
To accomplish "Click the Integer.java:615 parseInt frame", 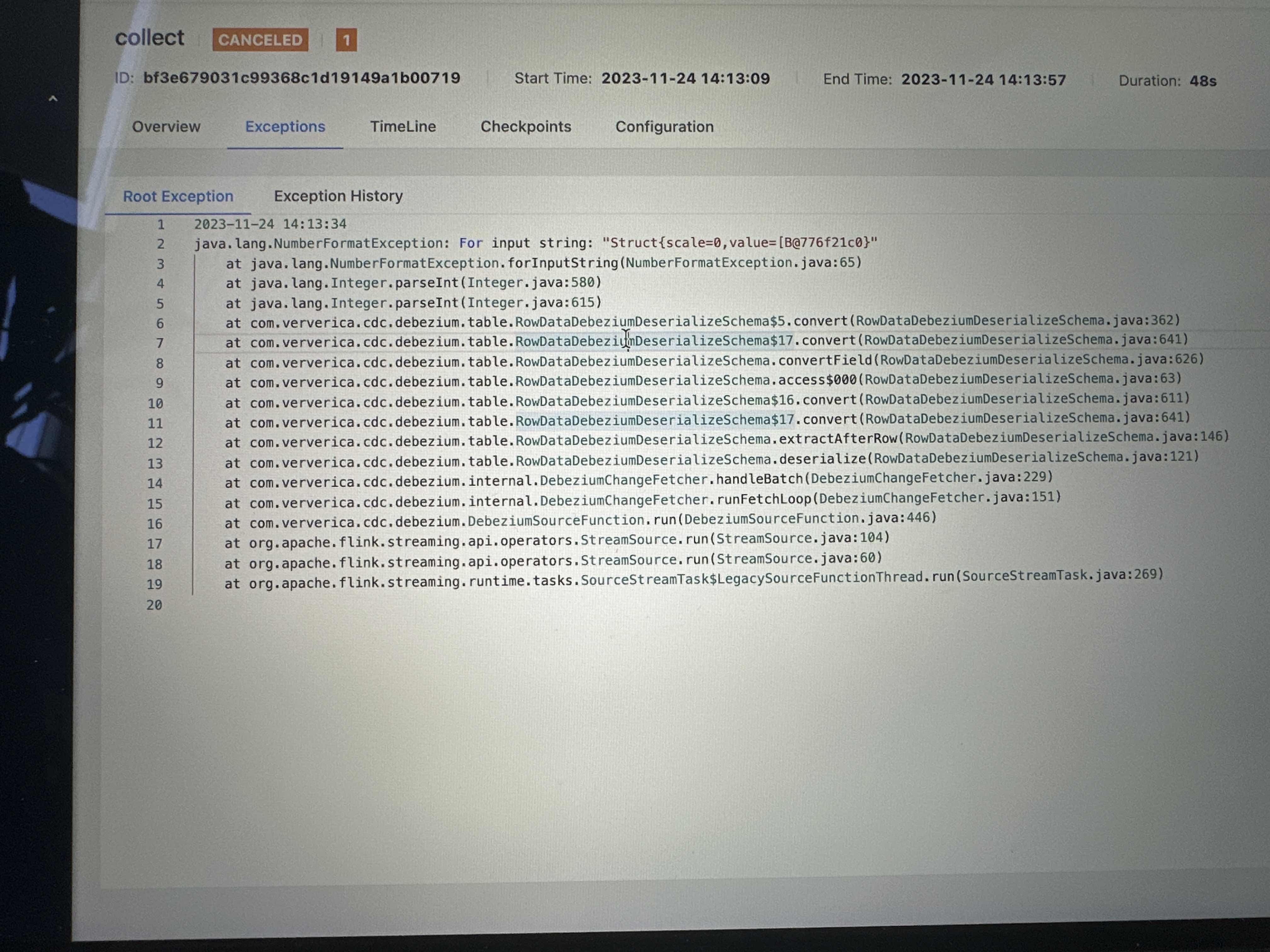I will [413, 303].
